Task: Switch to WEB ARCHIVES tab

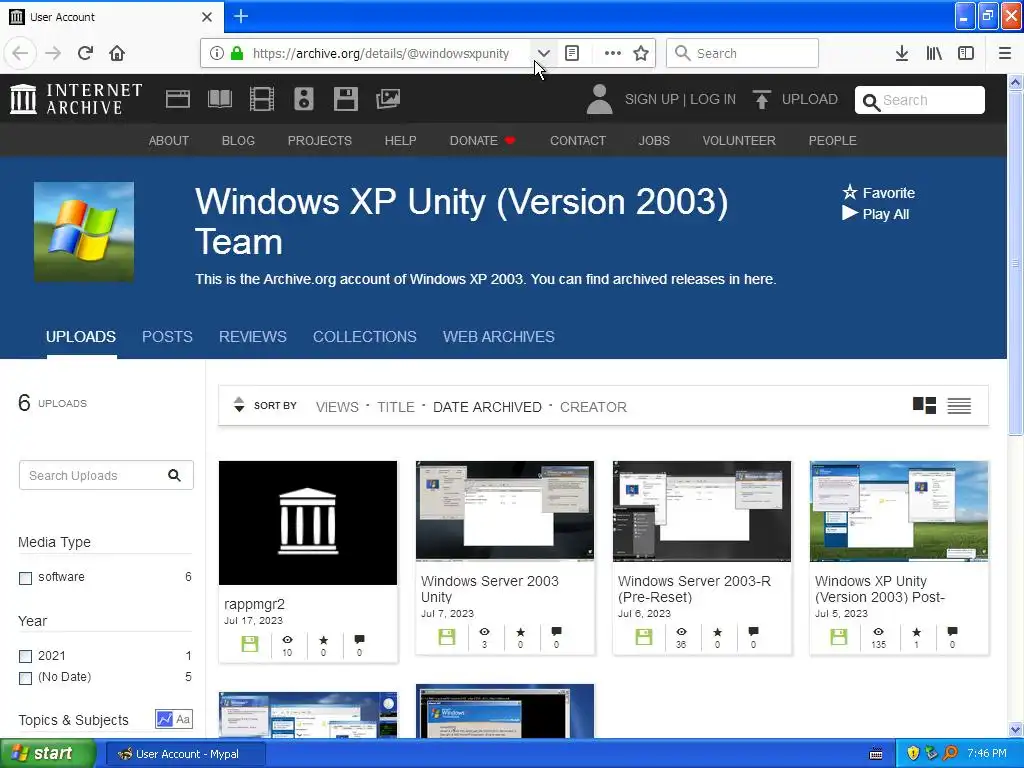Action: pyautogui.click(x=499, y=336)
